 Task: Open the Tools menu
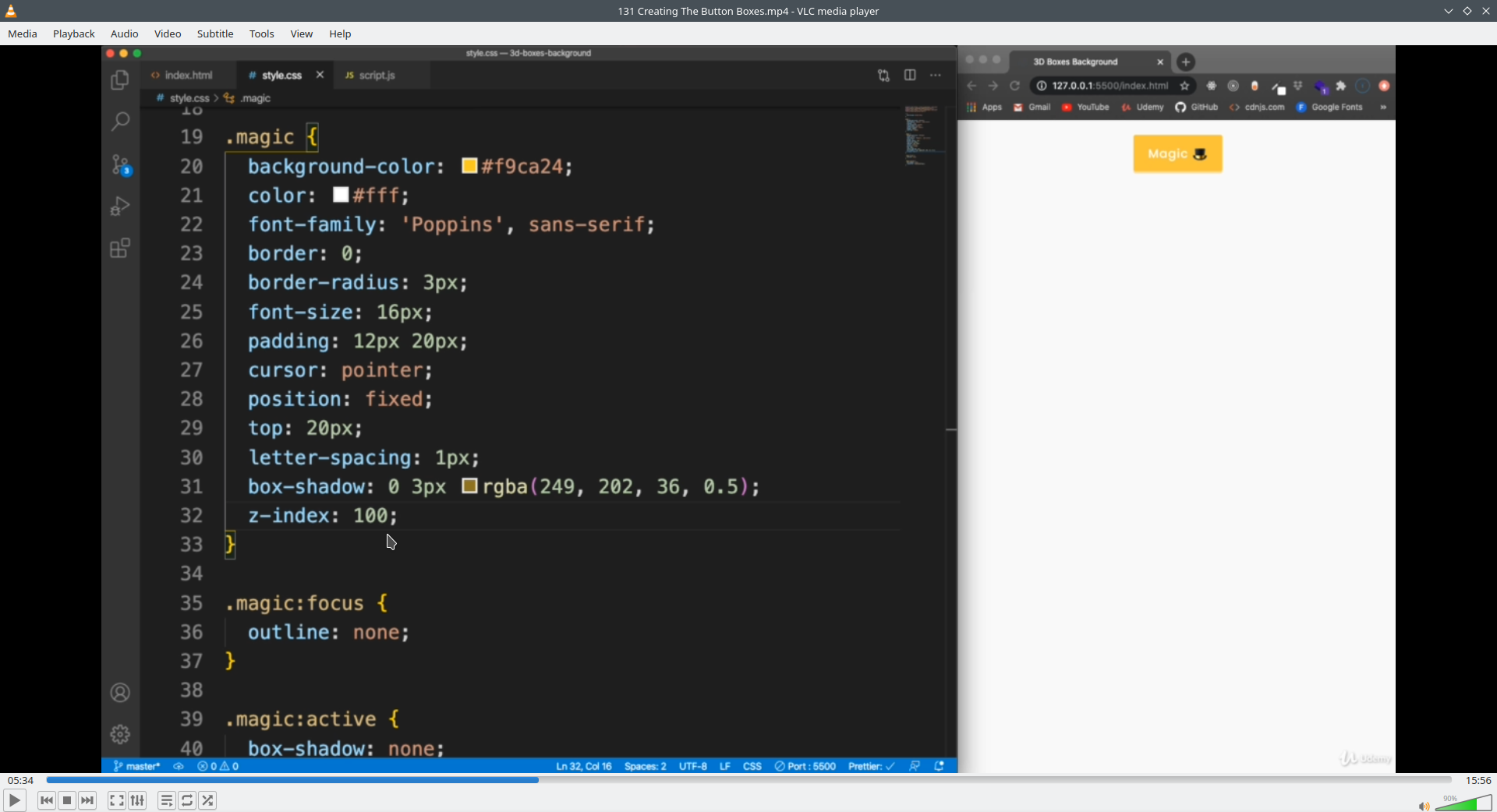click(x=262, y=34)
